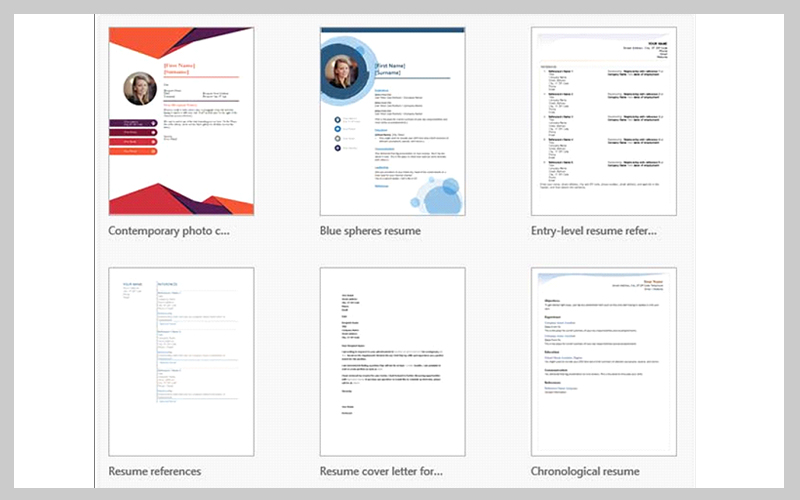This screenshot has width=800, height=500.
Task: Click the "Contemporary photo c..." caption
Action: point(169,231)
